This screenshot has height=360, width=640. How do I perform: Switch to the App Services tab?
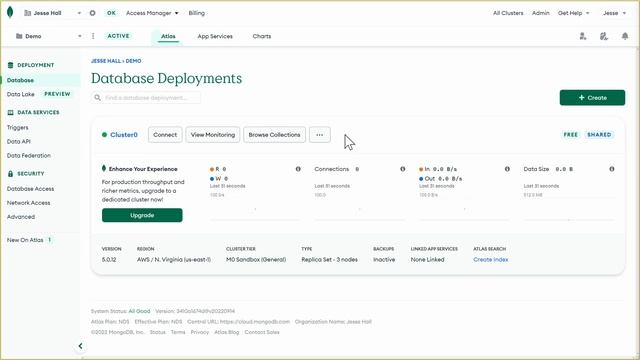[215, 36]
